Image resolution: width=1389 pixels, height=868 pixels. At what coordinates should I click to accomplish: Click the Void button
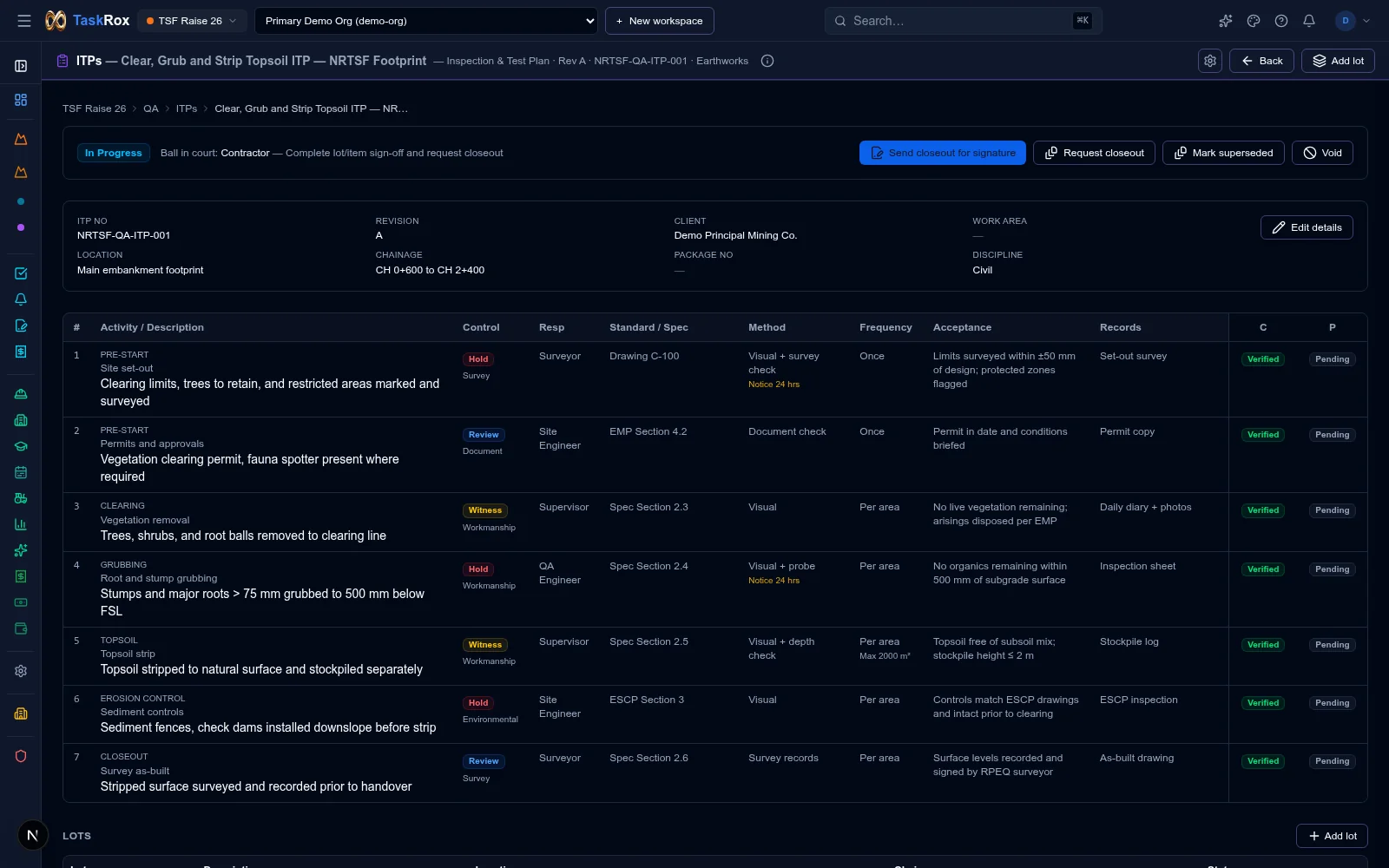1322,153
